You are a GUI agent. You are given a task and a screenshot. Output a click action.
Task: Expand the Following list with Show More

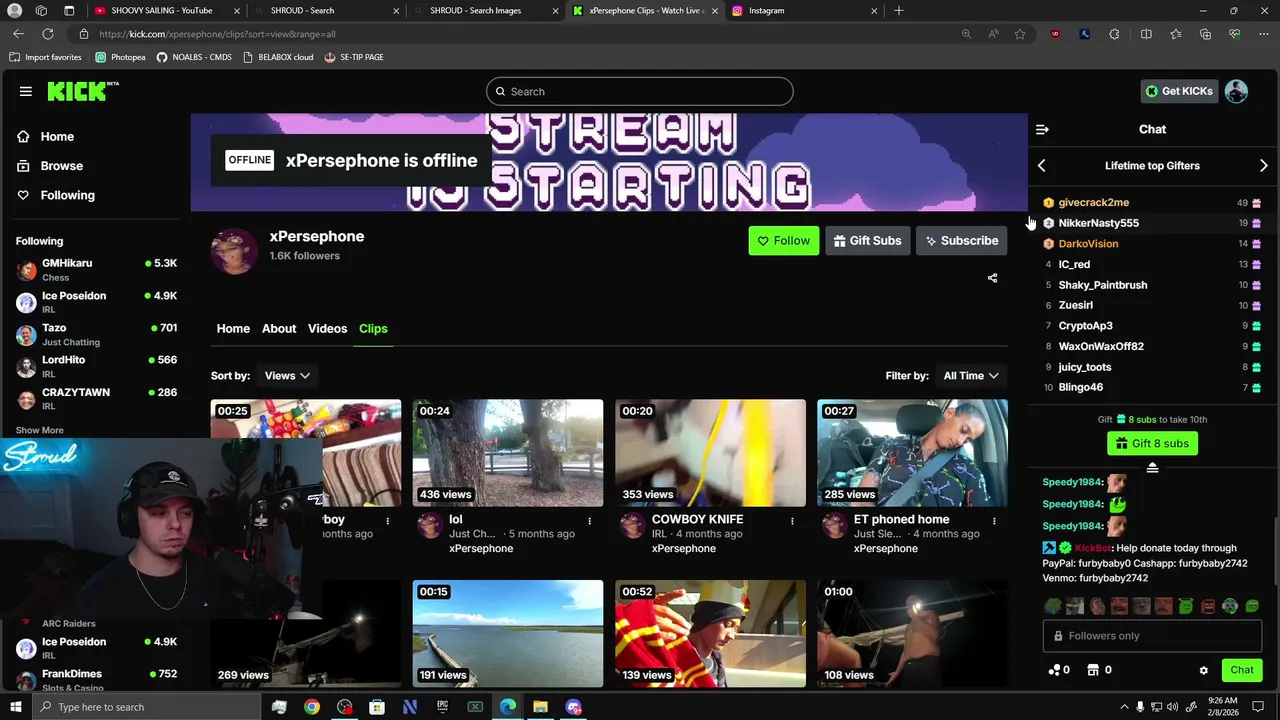[40, 430]
